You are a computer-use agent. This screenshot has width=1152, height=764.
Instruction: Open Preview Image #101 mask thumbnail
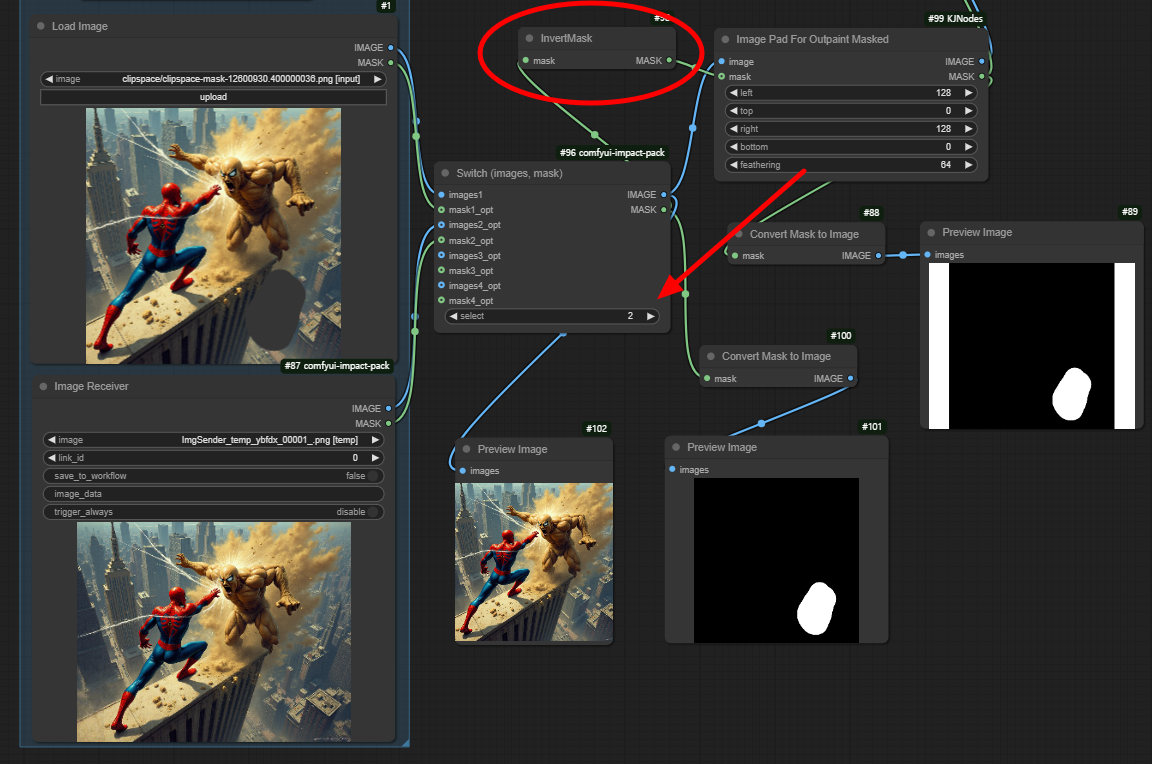777,561
